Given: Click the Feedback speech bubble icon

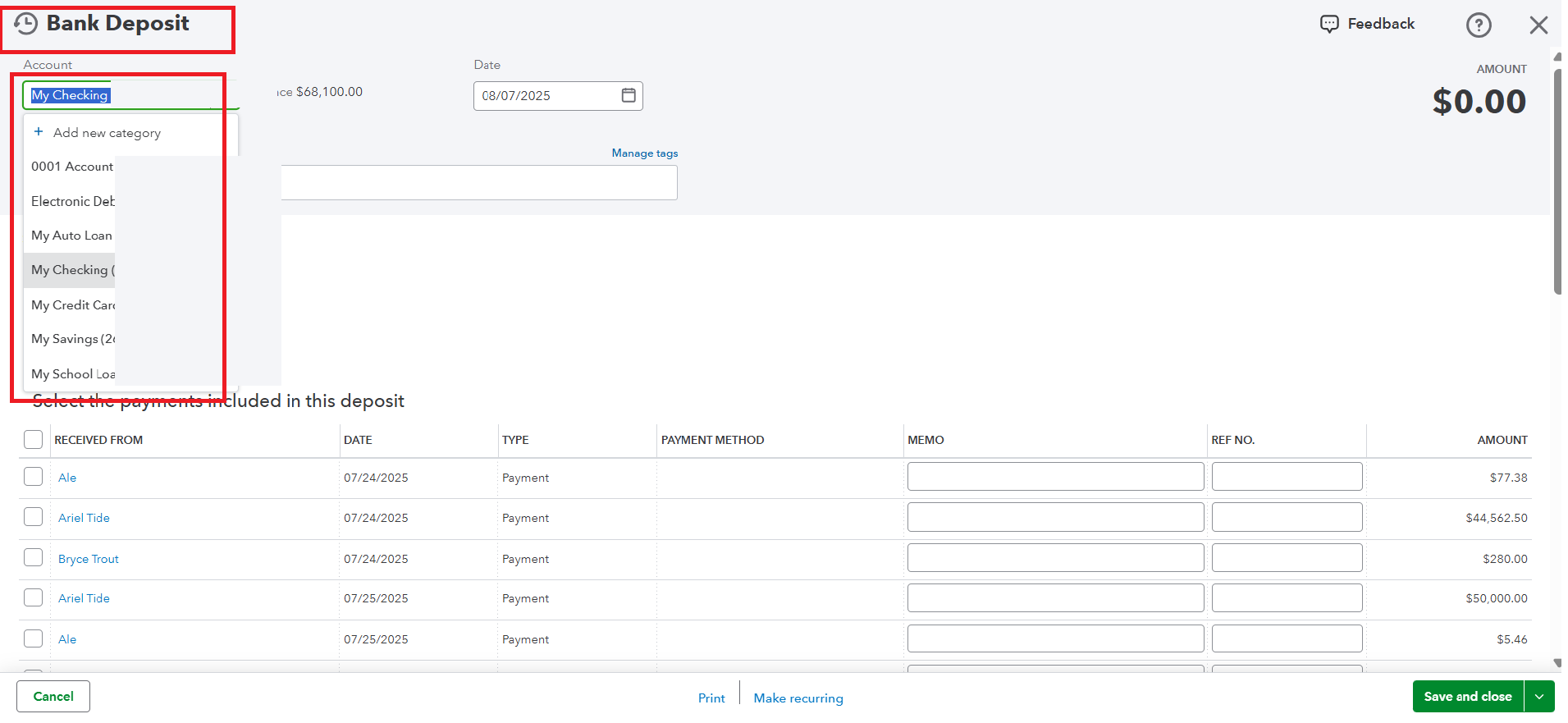Looking at the screenshot, I should pyautogui.click(x=1328, y=24).
